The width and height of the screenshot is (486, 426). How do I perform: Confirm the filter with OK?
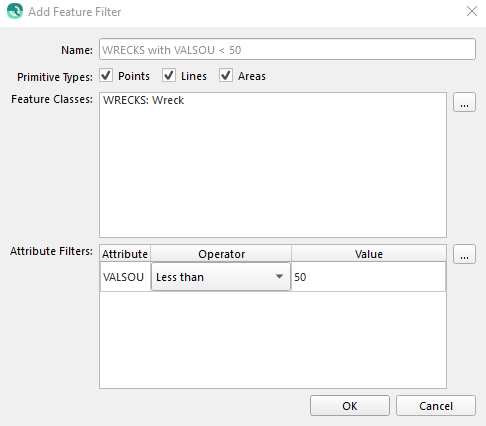pos(350,406)
